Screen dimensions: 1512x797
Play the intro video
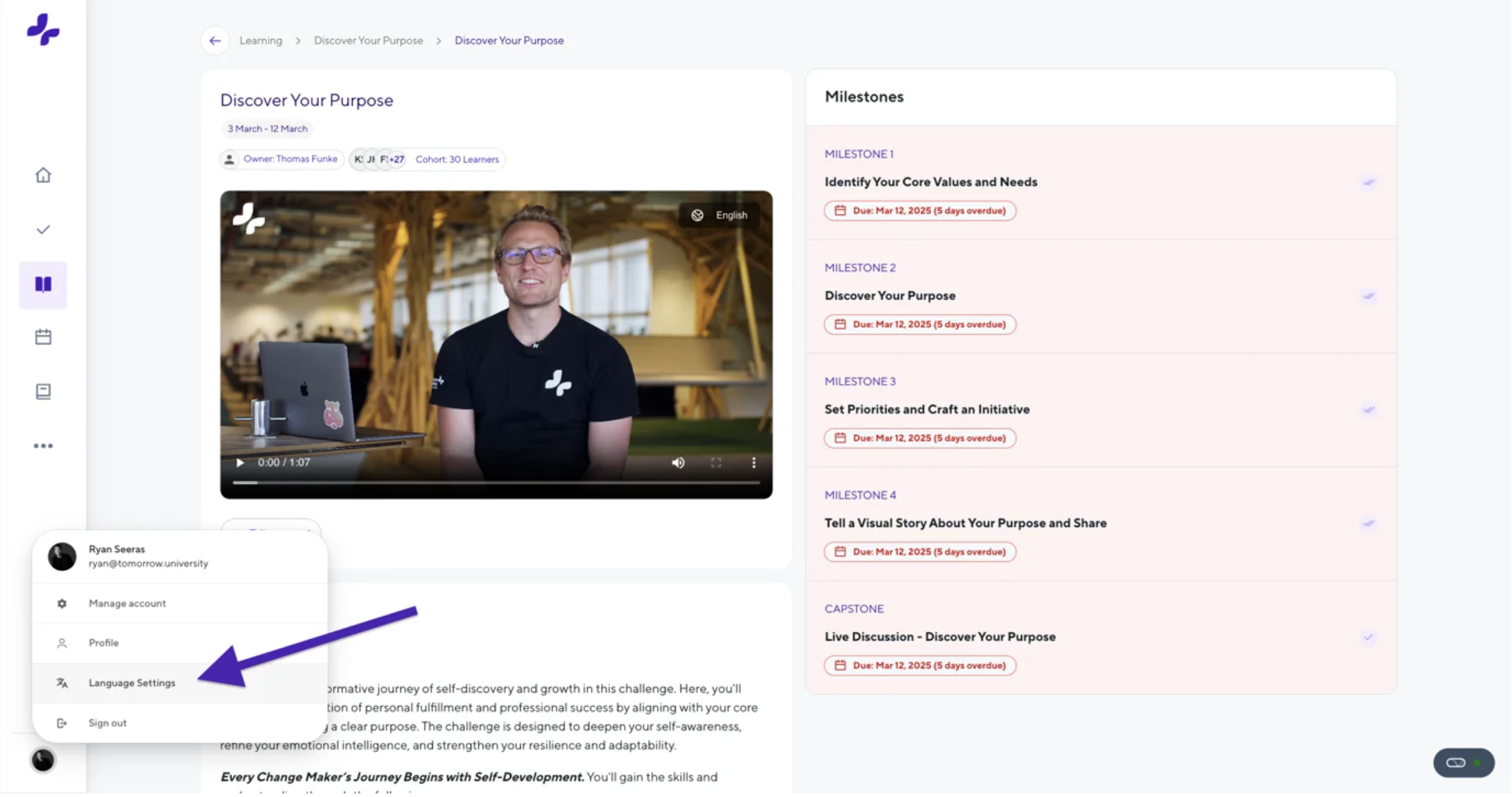[240, 463]
